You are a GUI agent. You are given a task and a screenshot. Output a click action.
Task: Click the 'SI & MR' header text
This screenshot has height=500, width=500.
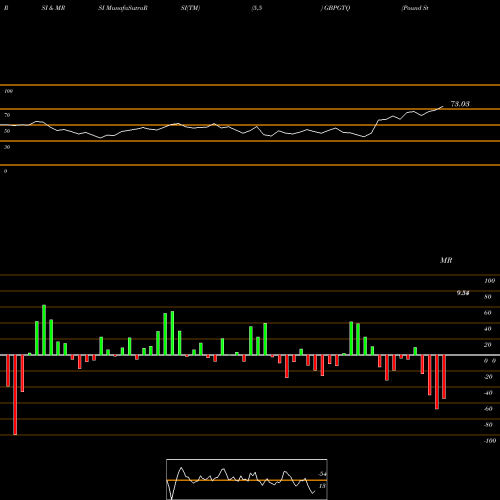(53, 8)
